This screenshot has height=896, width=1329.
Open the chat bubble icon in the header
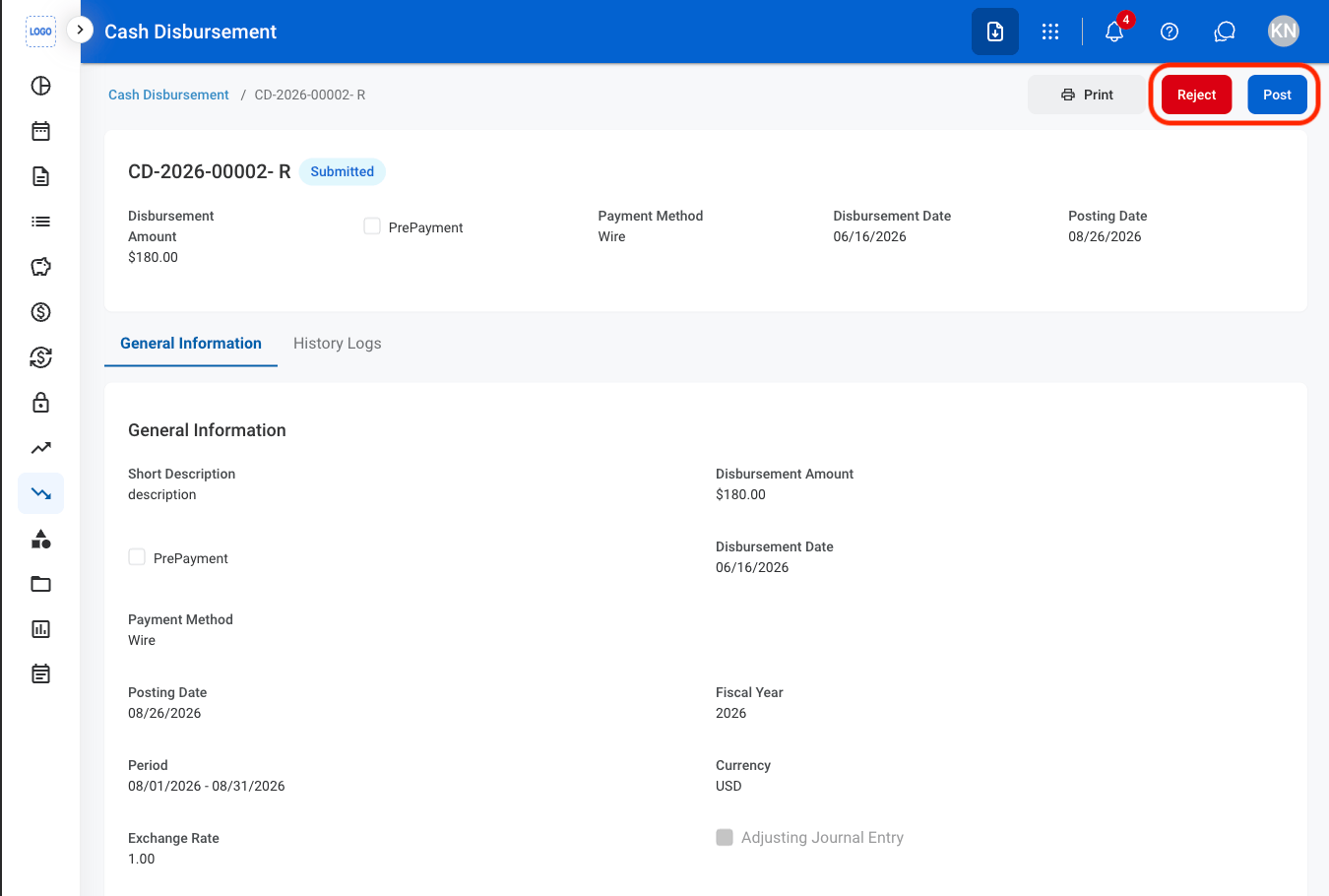coord(1225,32)
